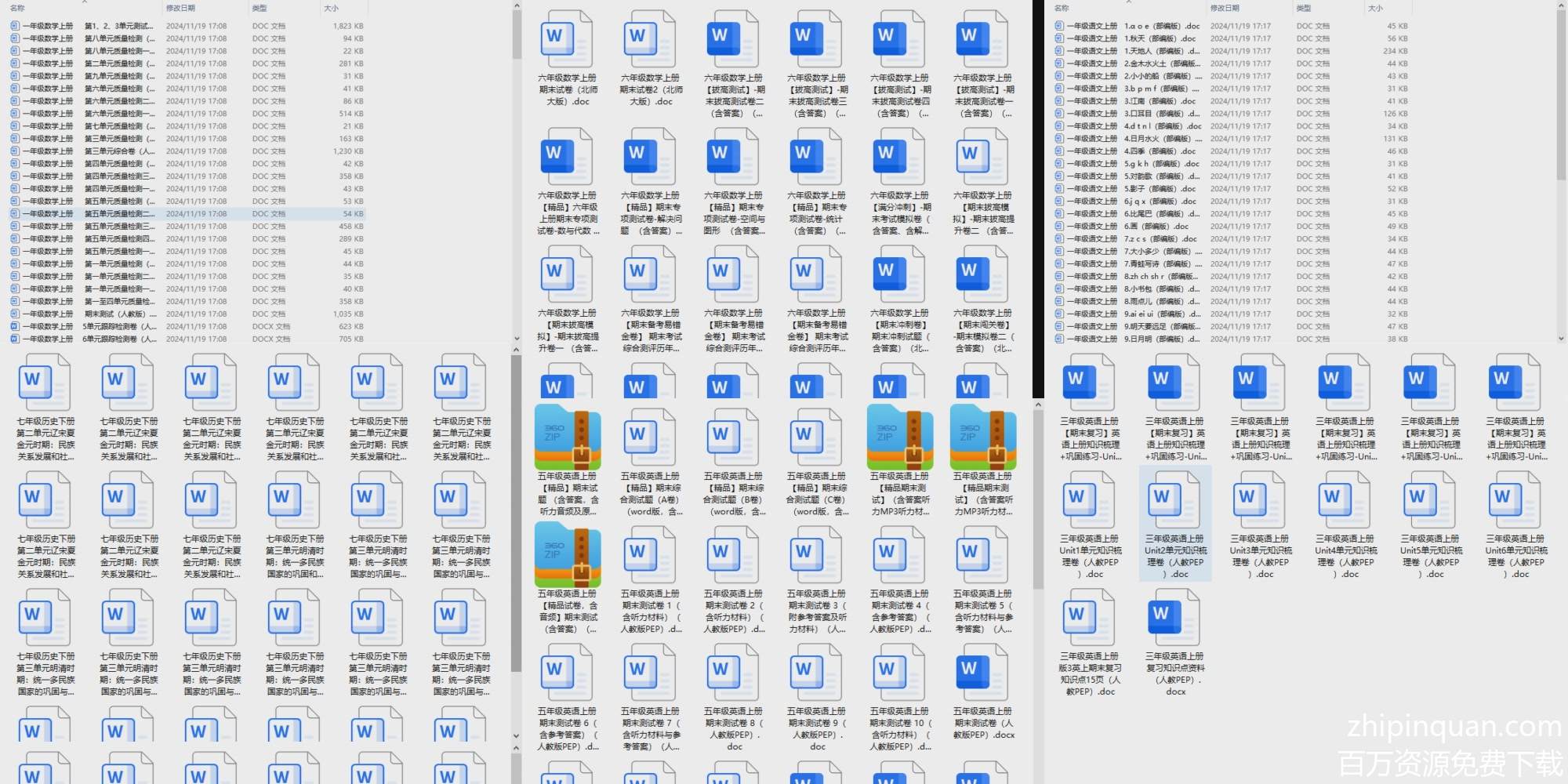Sort right file list by 类型 column
Screen dimensions: 1568x784
1303,8
